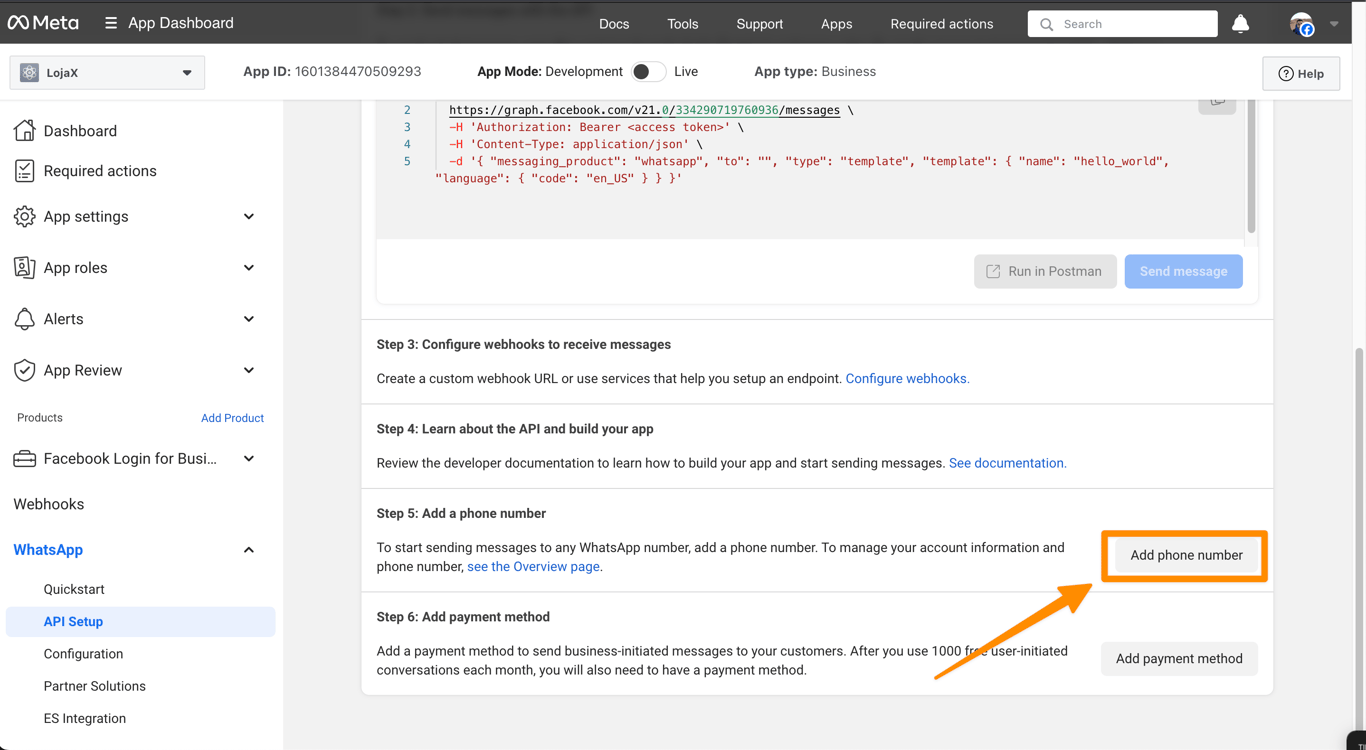Open the notifications bell
This screenshot has width=1366, height=750.
[1240, 23]
